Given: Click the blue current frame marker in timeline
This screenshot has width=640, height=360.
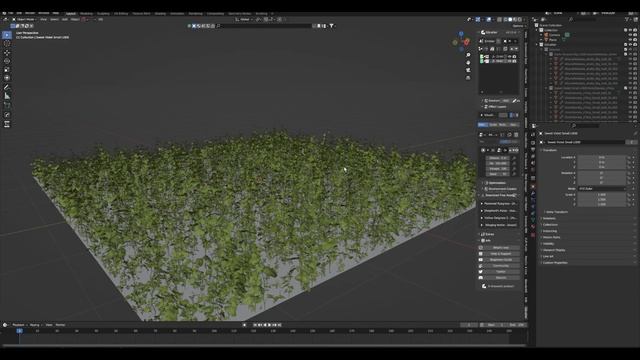Looking at the screenshot, I should tap(19, 331).
